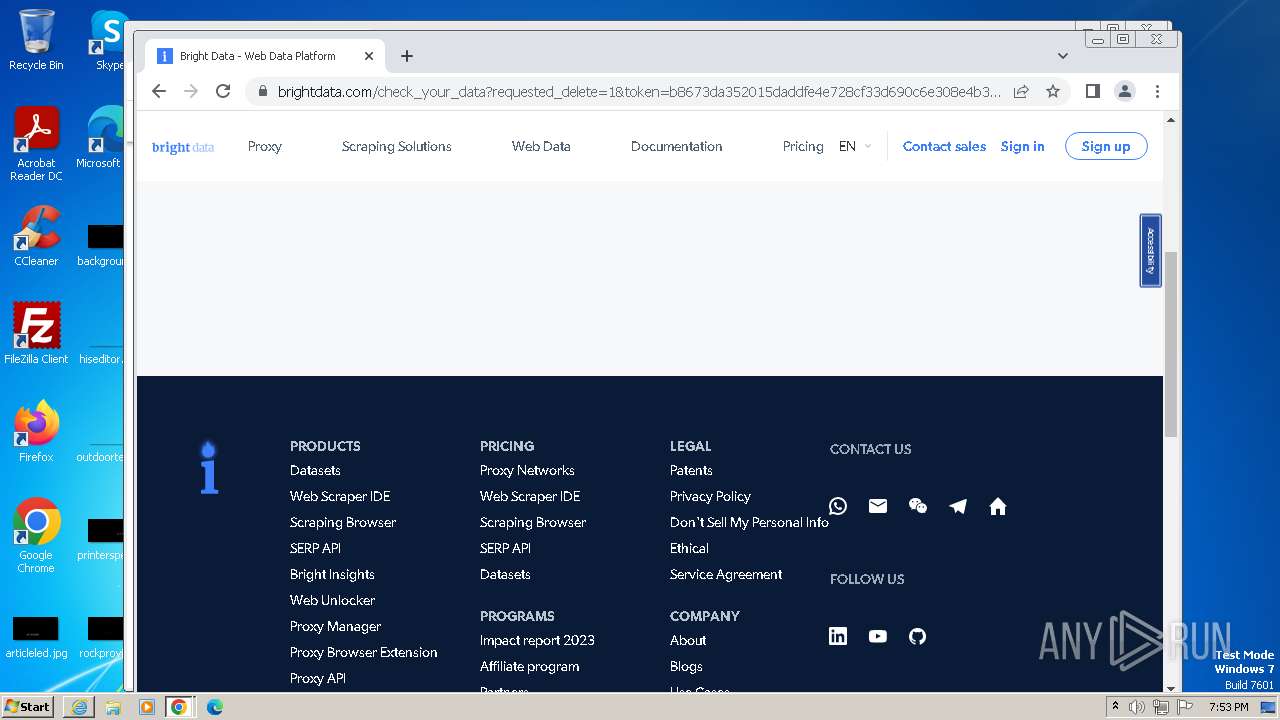Open the Web Unlocker products link
1280x720 pixels.
tap(332, 600)
